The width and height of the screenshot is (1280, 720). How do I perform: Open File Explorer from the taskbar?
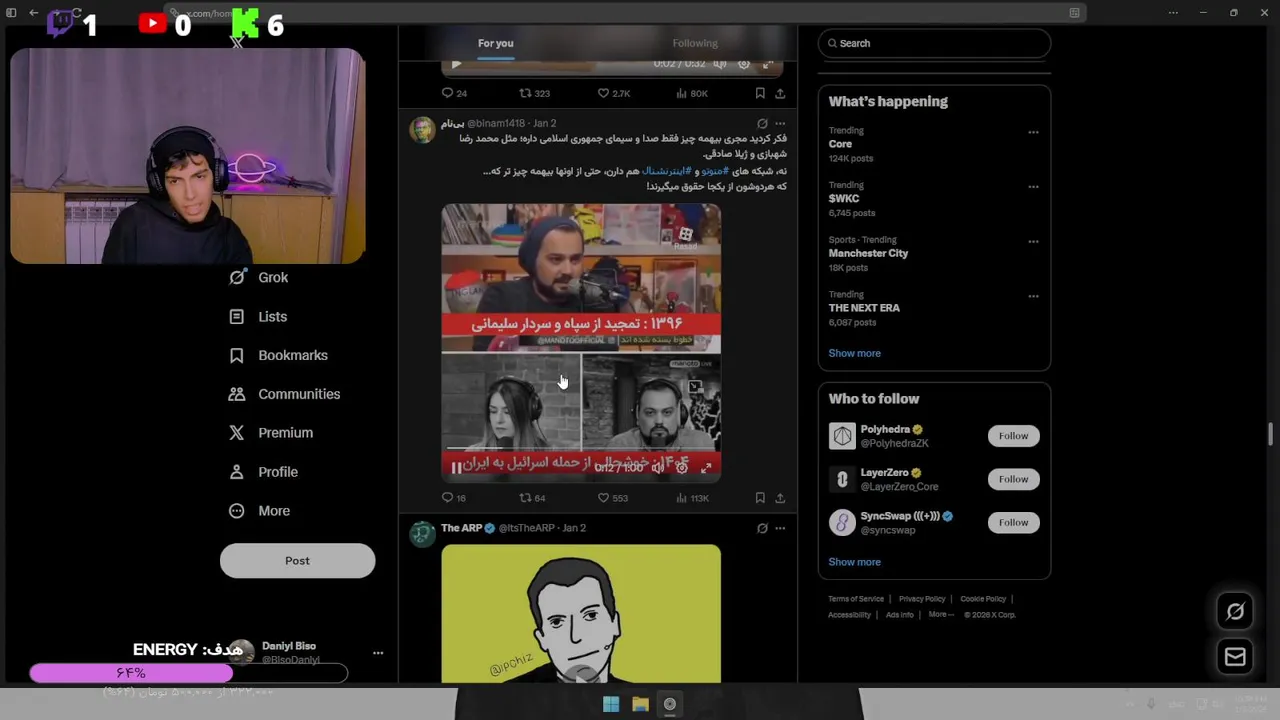[x=640, y=704]
